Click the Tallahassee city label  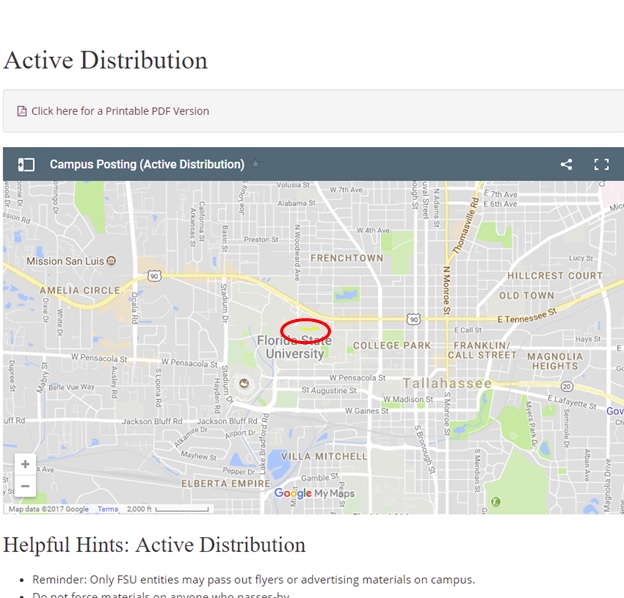[x=446, y=384]
